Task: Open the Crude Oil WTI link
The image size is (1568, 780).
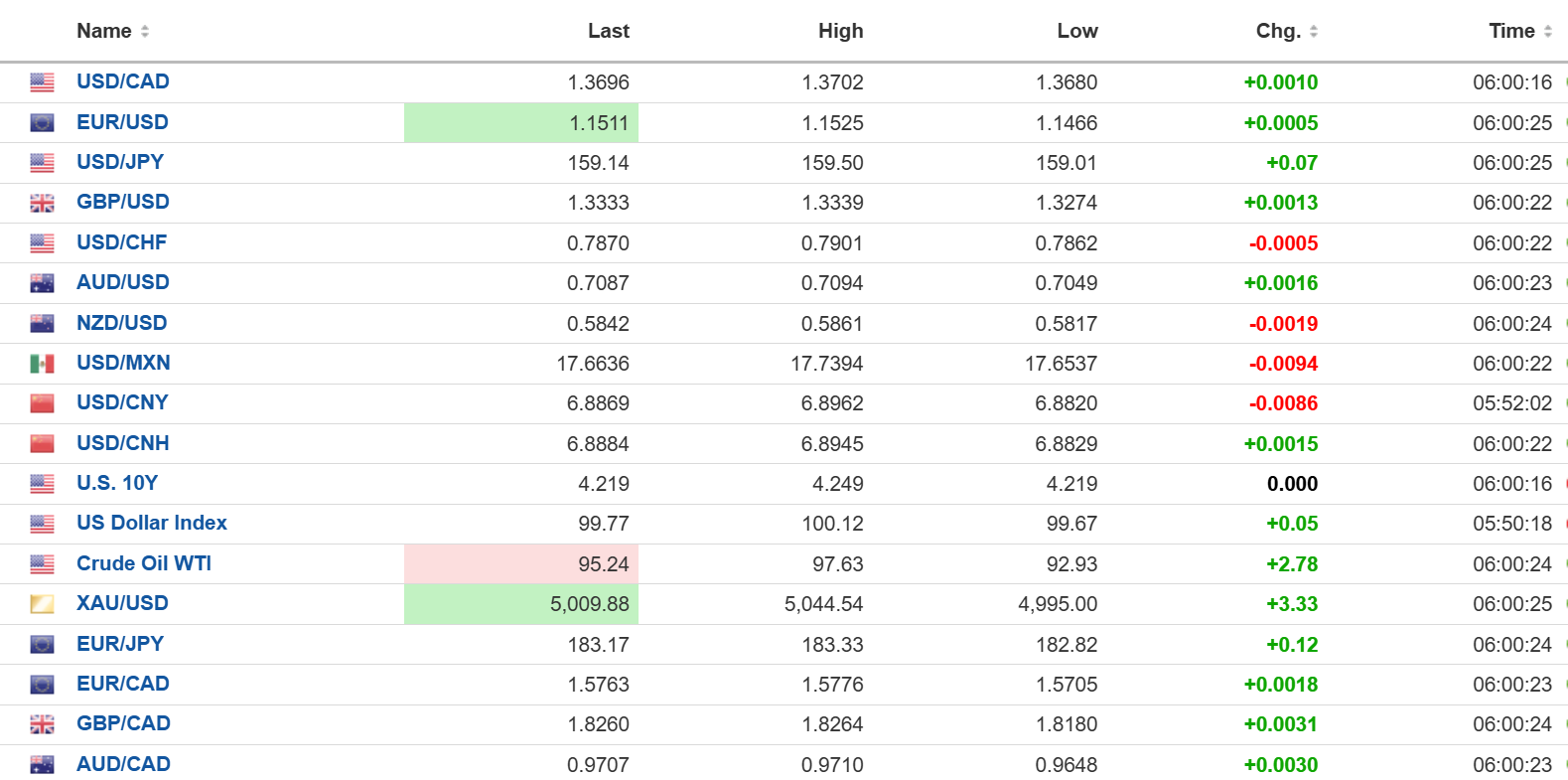Action: pyautogui.click(x=144, y=563)
